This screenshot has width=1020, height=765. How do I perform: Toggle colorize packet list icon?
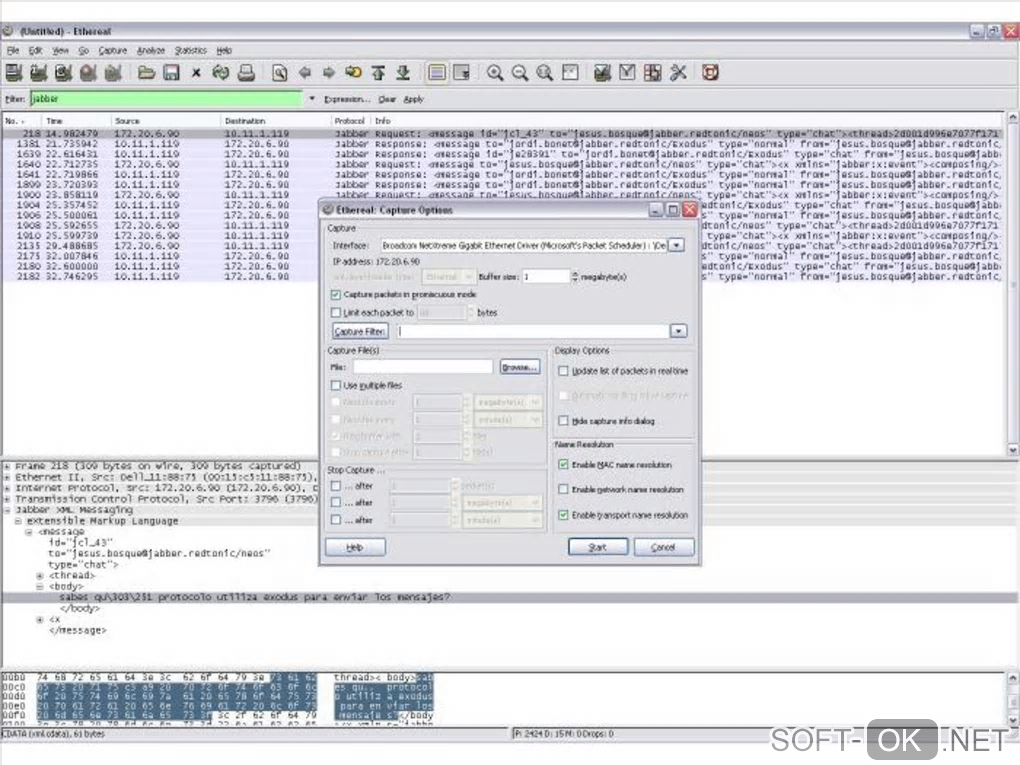437,73
